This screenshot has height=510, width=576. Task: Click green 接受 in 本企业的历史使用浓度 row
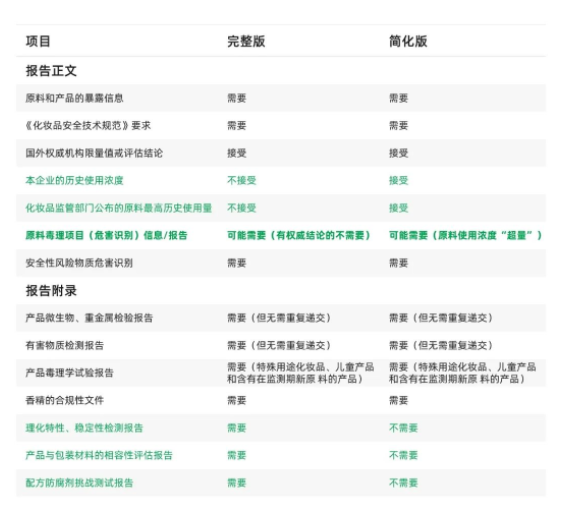[399, 180]
